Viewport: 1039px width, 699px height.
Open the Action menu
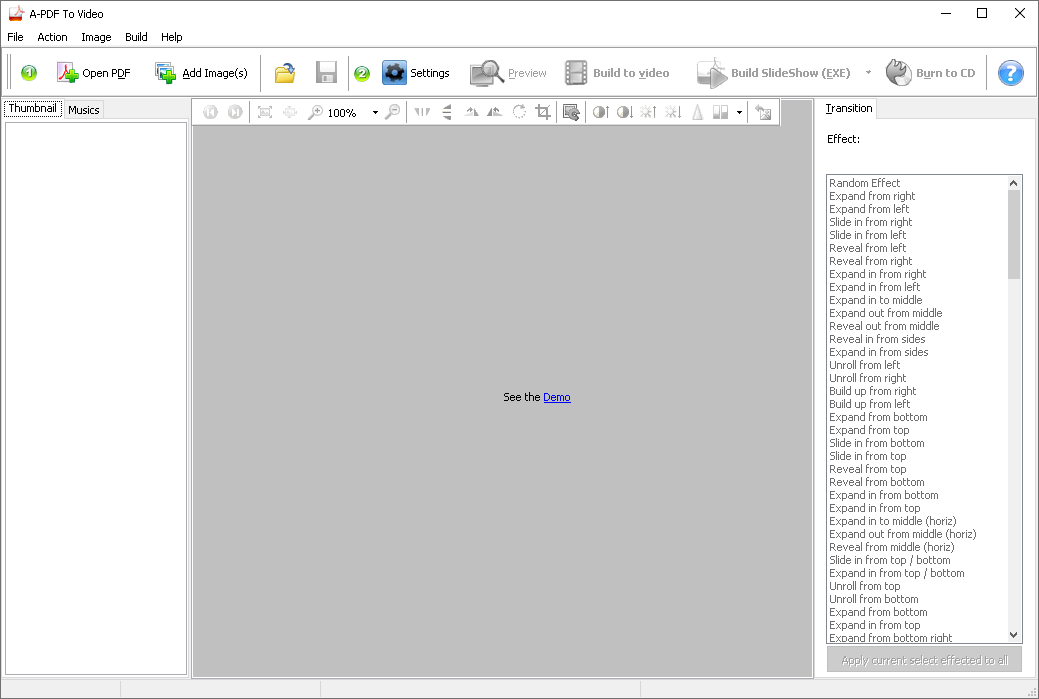point(52,37)
